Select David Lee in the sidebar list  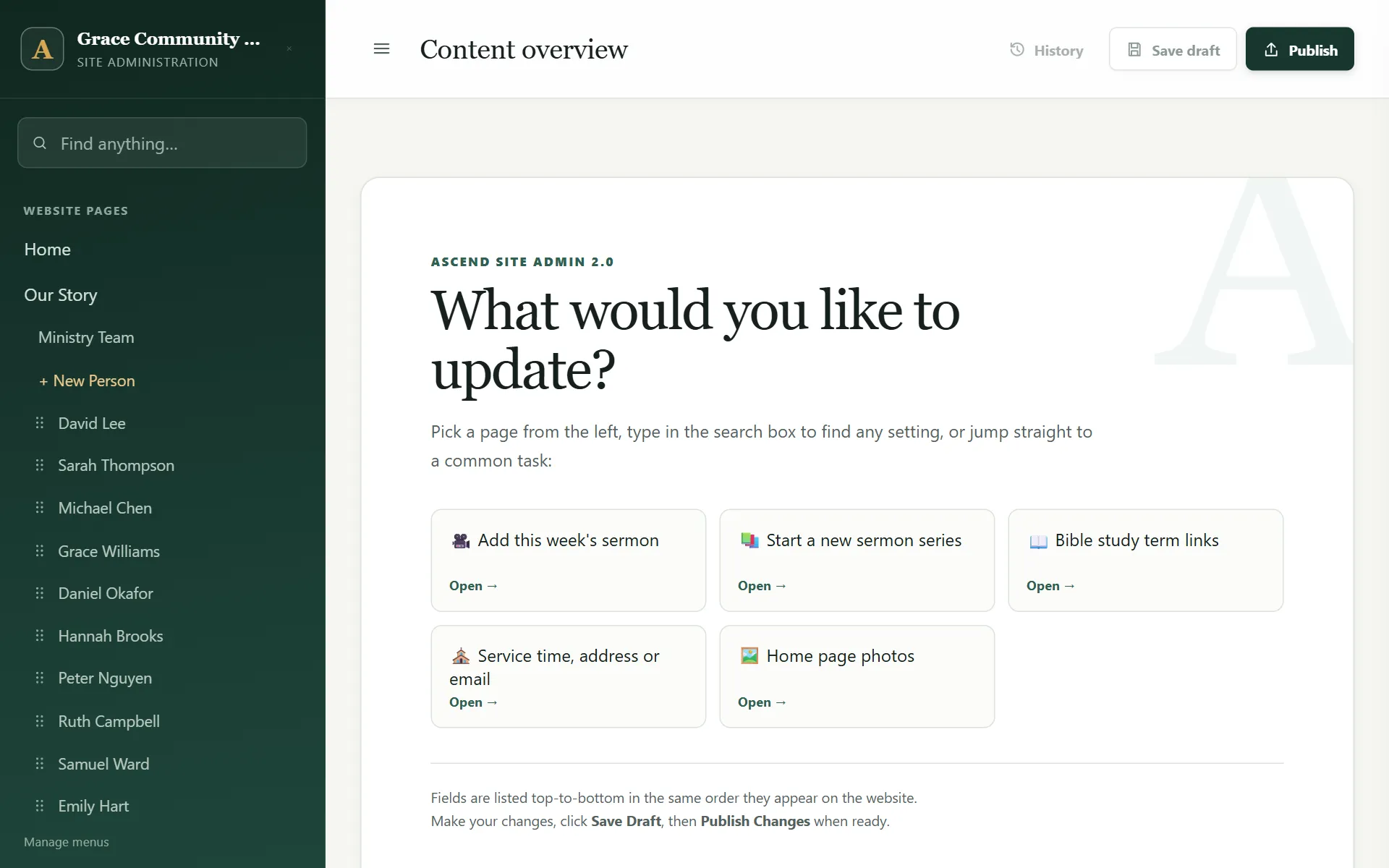(92, 423)
